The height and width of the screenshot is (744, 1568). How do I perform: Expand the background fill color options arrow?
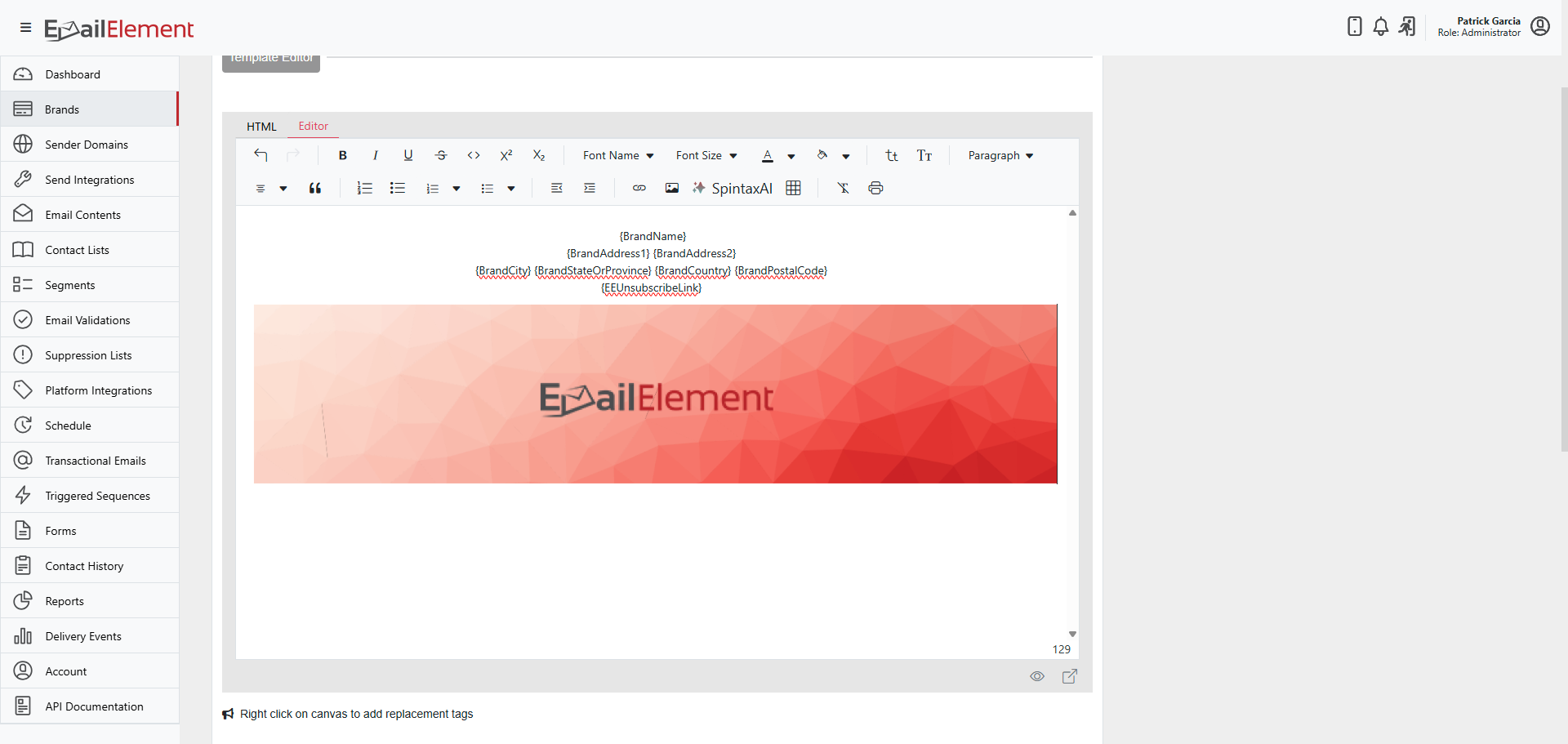[x=846, y=156]
